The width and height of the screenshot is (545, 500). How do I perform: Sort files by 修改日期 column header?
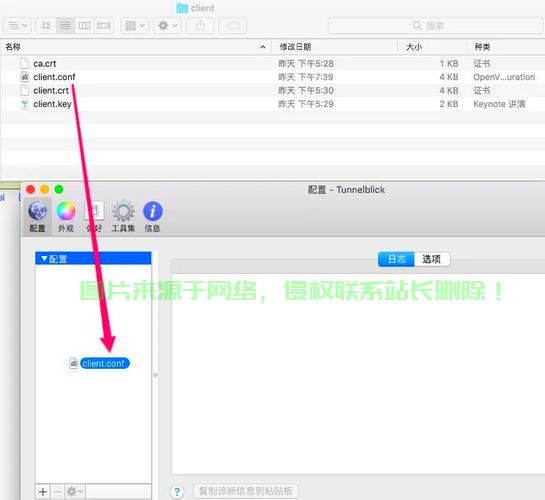[334, 47]
